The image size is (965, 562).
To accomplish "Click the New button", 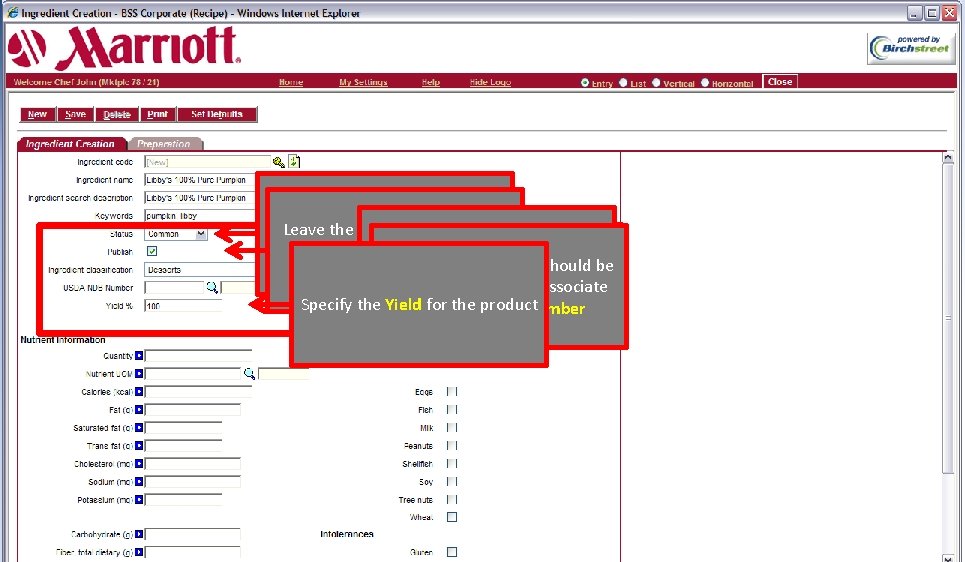I will [x=38, y=114].
